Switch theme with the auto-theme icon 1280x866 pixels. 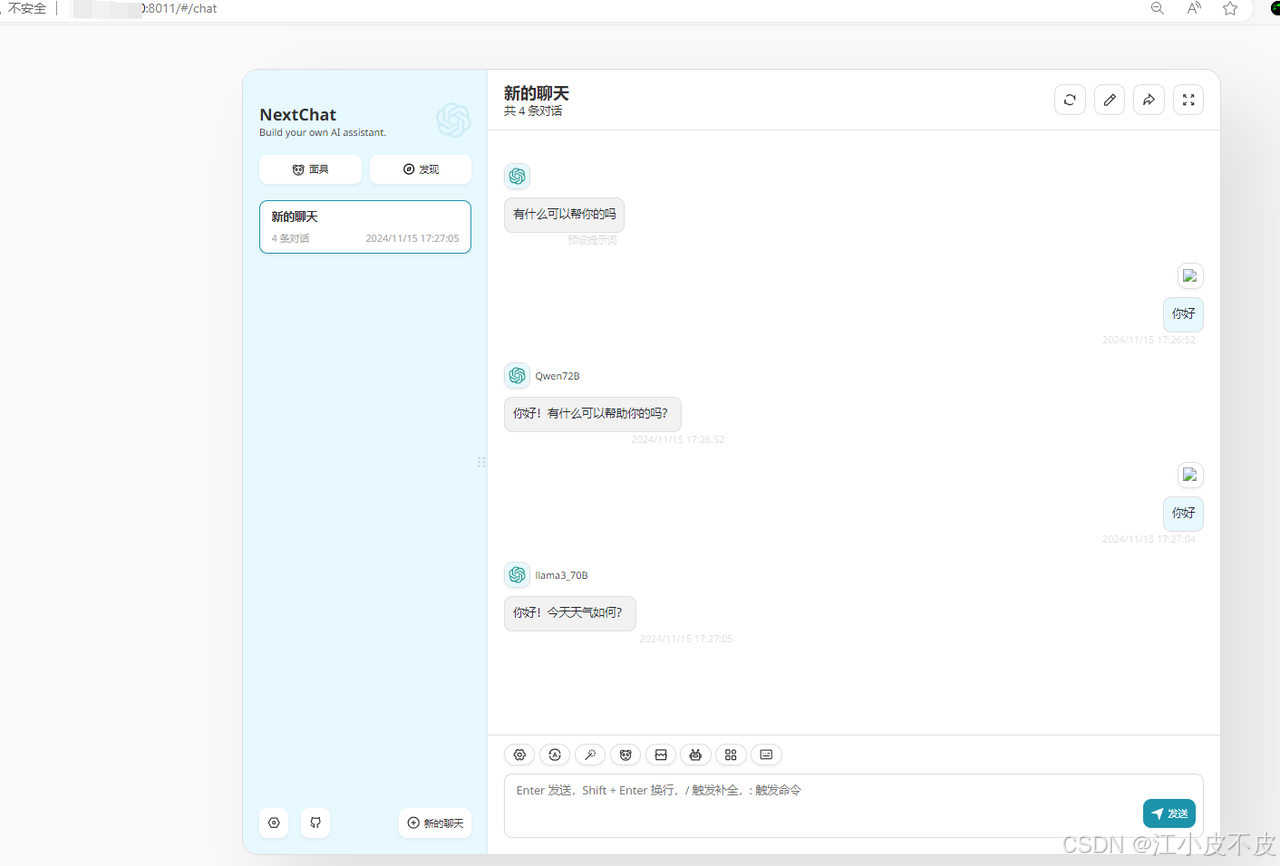point(555,755)
